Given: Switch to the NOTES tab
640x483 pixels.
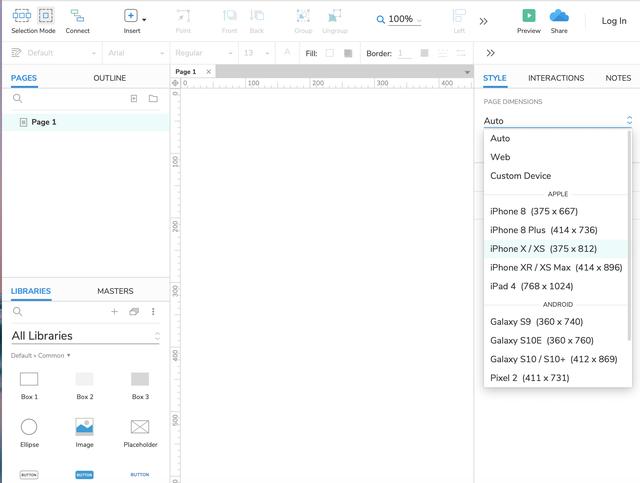Looking at the screenshot, I should pos(618,78).
